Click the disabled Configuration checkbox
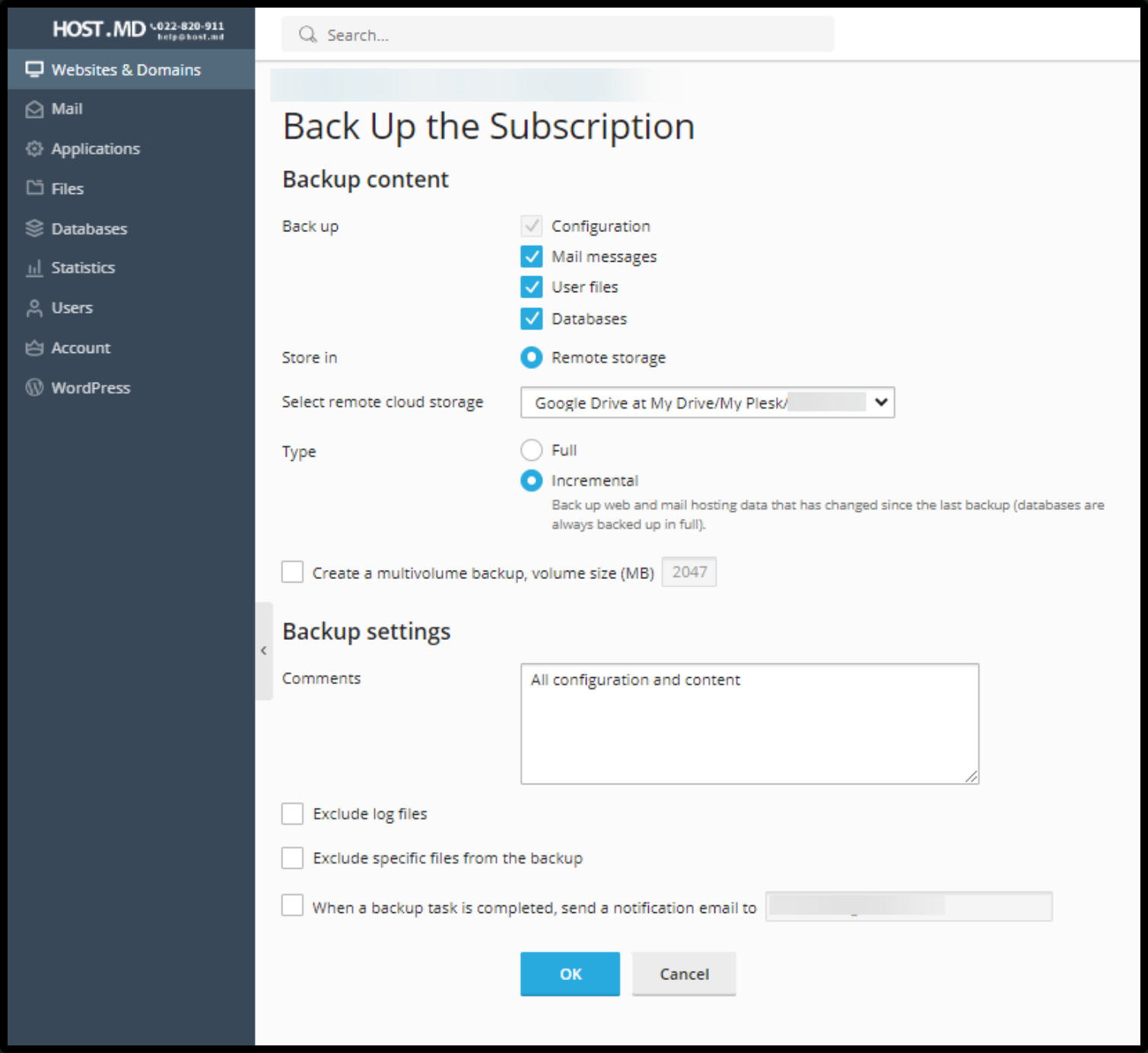Viewport: 1148px width, 1053px height. coord(532,226)
